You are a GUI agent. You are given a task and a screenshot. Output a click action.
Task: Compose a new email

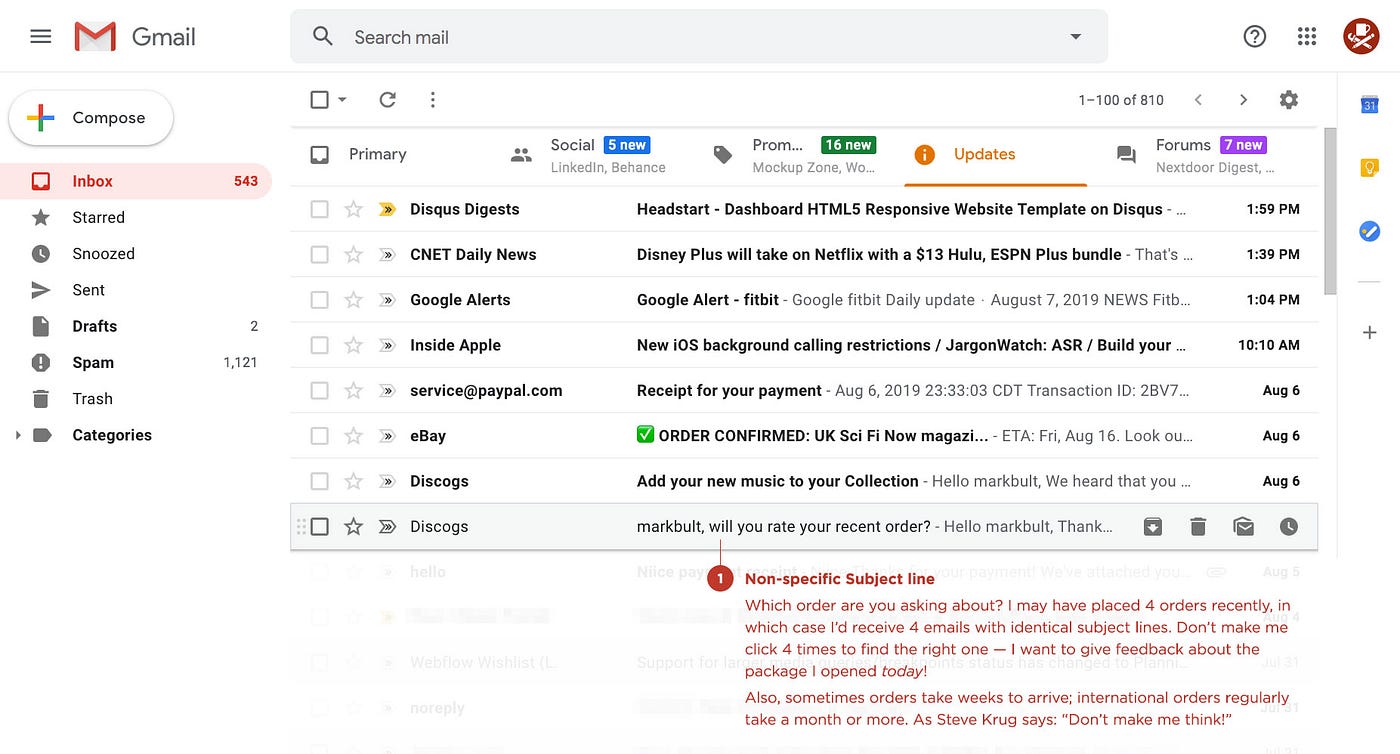point(91,118)
